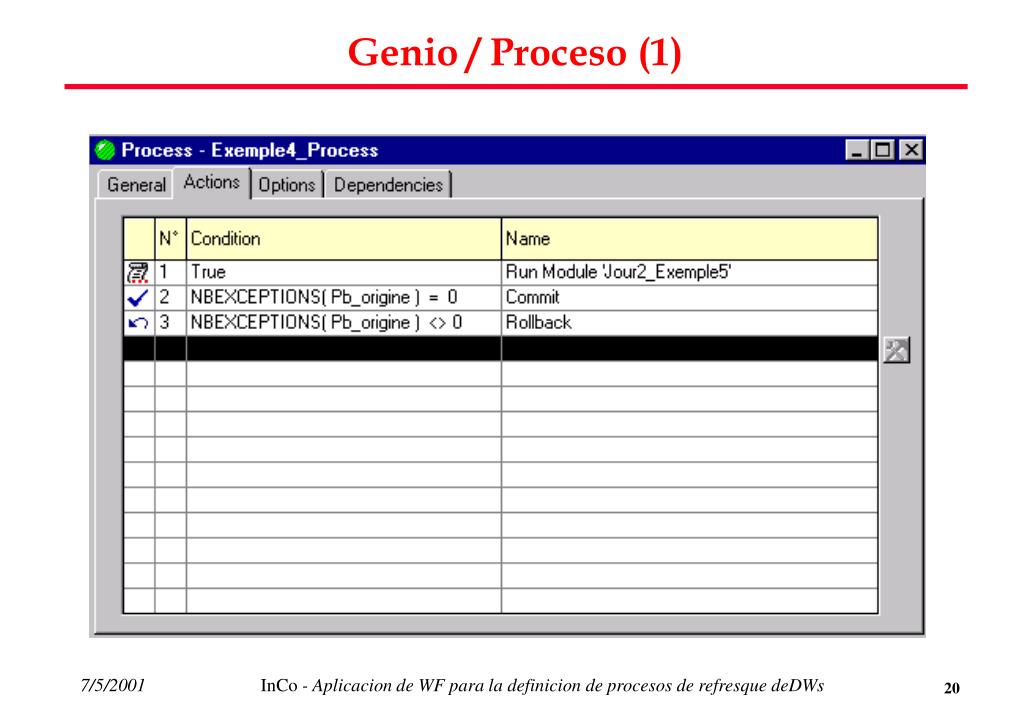Click the 'Commit' name cell

point(690,298)
